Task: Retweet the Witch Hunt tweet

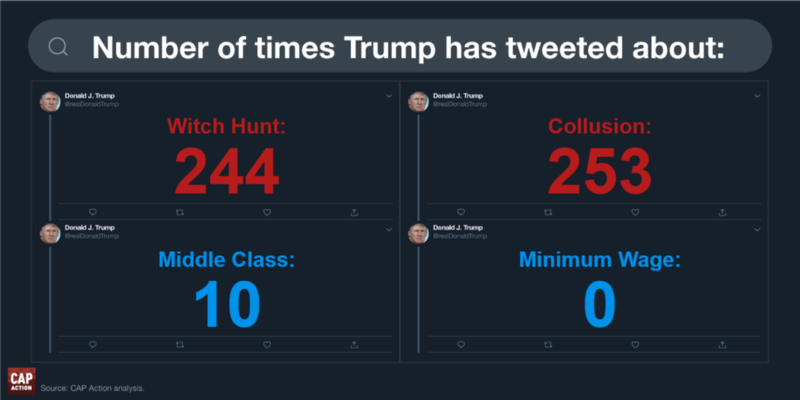Action: click(180, 212)
